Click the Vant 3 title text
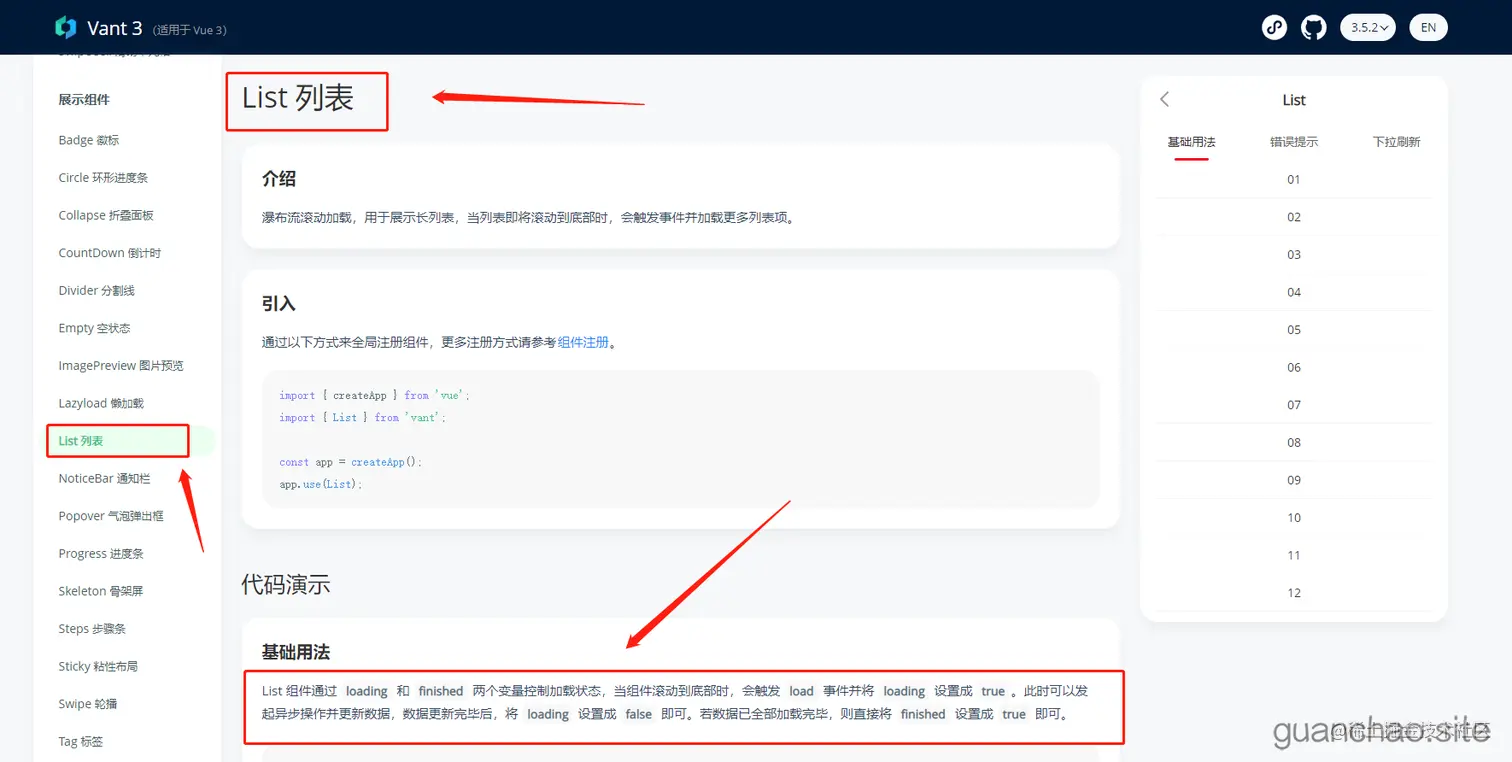Image resolution: width=1512 pixels, height=762 pixels. pos(114,28)
